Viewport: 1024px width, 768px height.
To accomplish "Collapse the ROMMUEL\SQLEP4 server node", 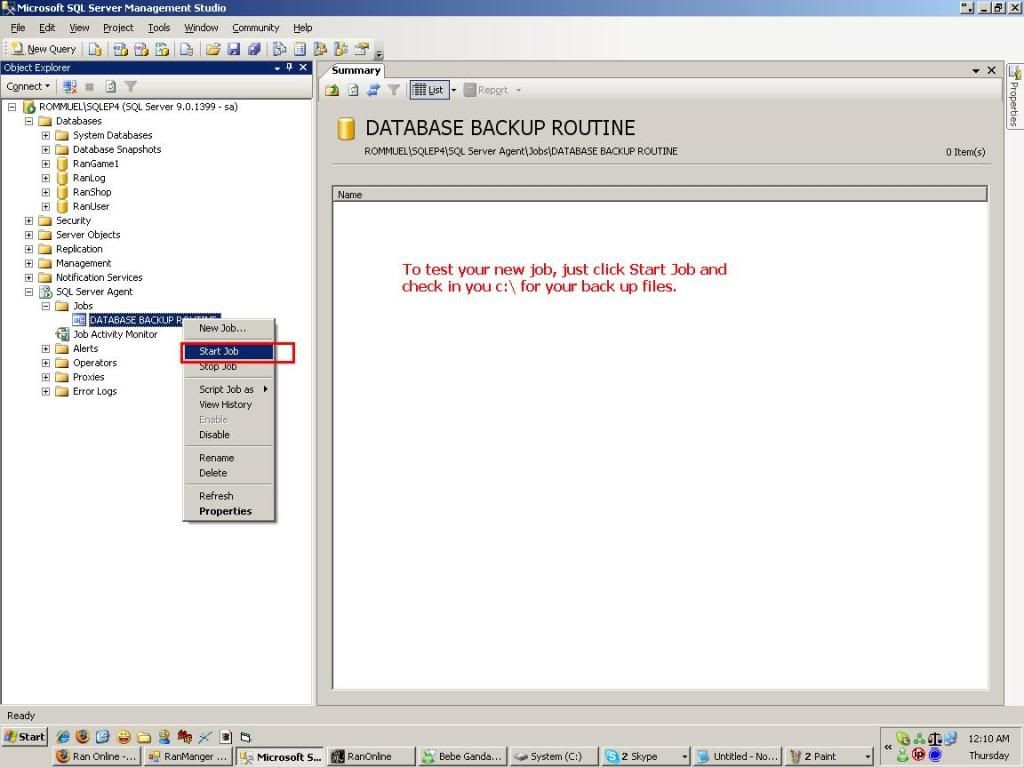I will (12, 106).
